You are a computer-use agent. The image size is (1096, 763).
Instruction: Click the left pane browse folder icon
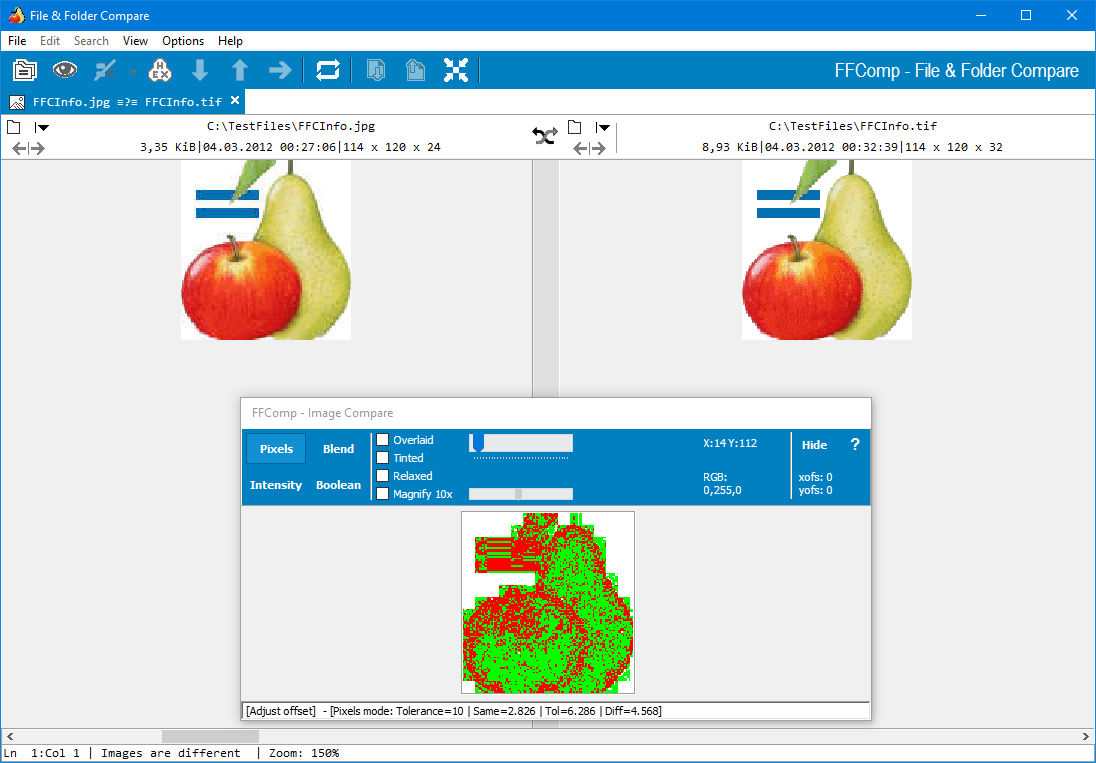14,127
